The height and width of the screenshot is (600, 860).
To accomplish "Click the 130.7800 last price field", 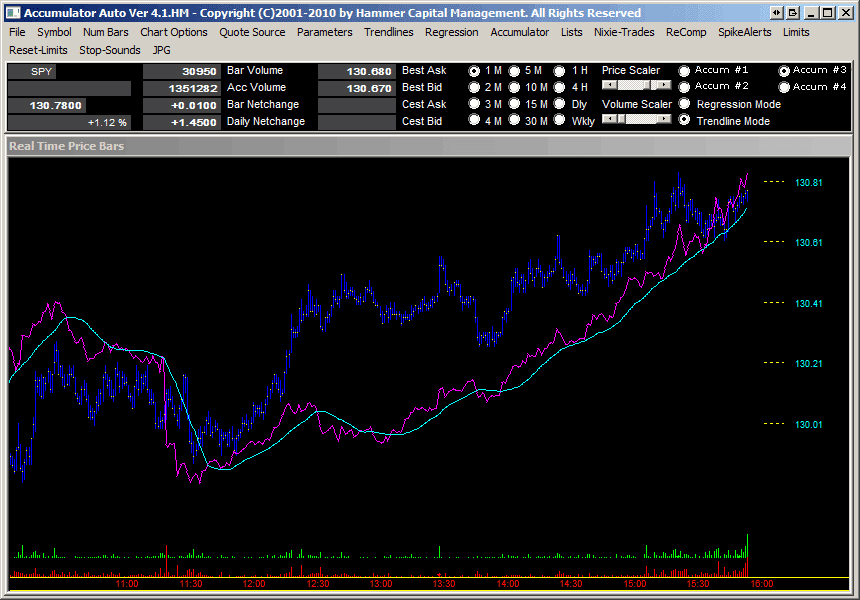I will click(47, 105).
